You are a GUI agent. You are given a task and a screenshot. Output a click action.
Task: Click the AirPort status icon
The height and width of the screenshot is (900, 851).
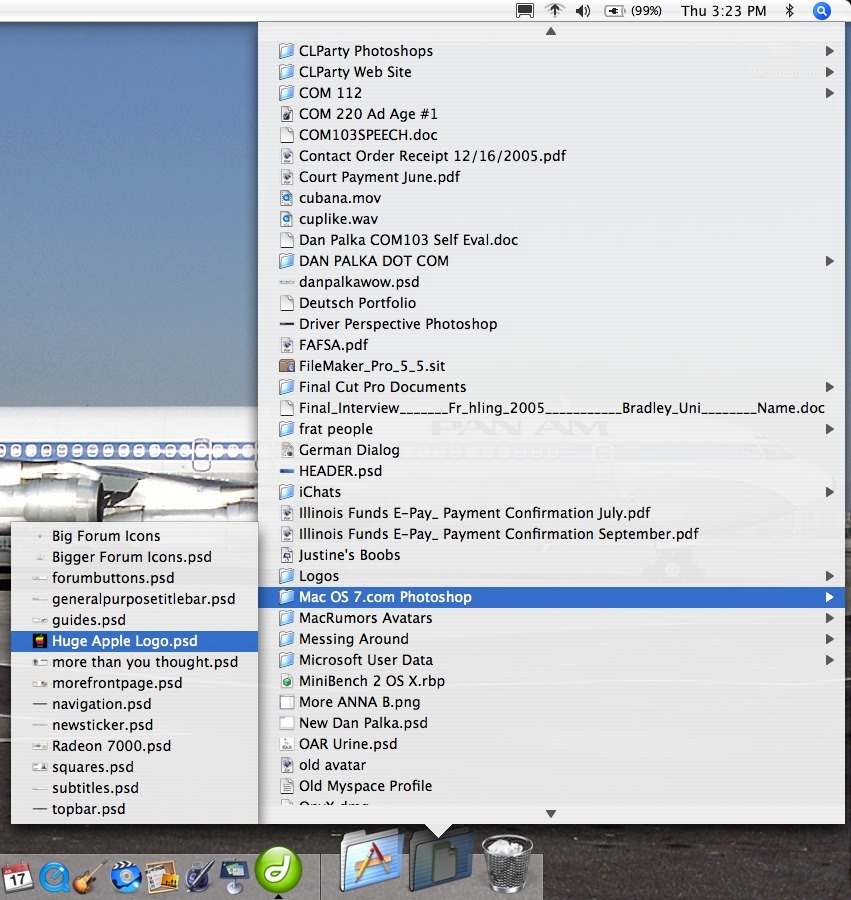coord(554,11)
